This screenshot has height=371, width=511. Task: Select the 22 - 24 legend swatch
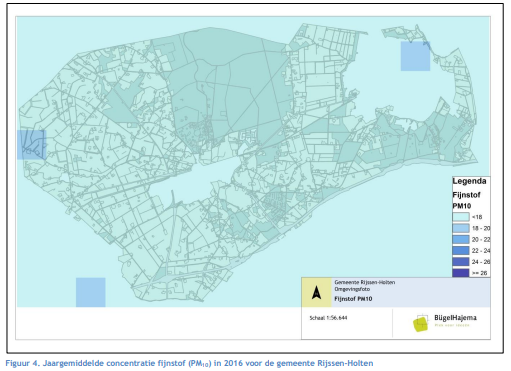tap(461, 251)
